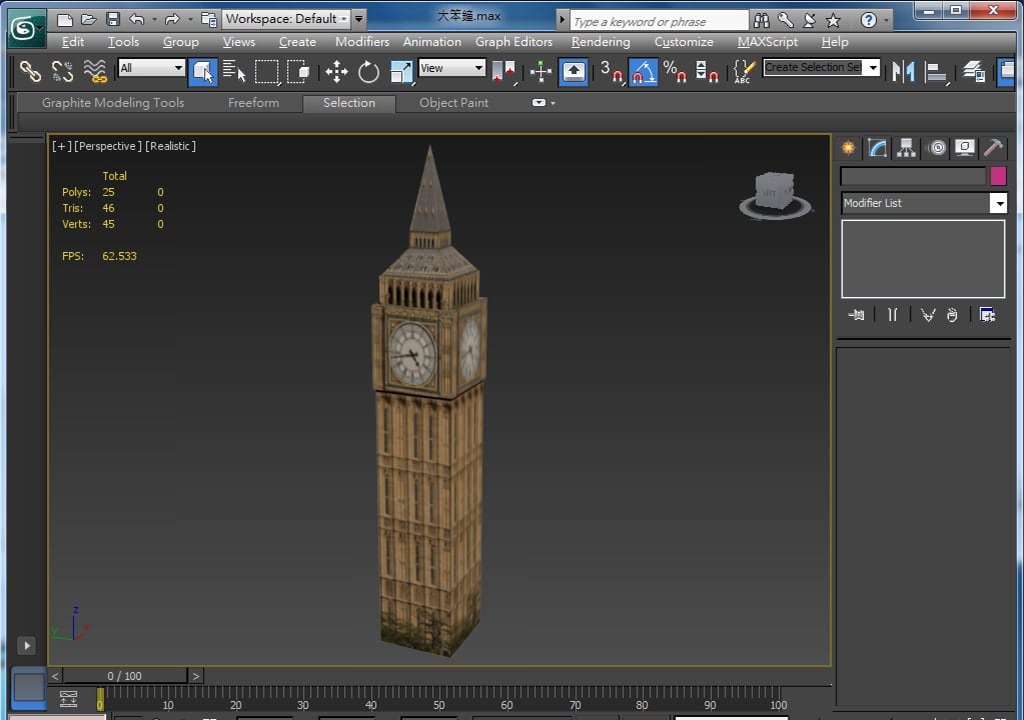Toggle Percent Snap in toolbar
Screen dimensions: 1024x720
point(675,71)
